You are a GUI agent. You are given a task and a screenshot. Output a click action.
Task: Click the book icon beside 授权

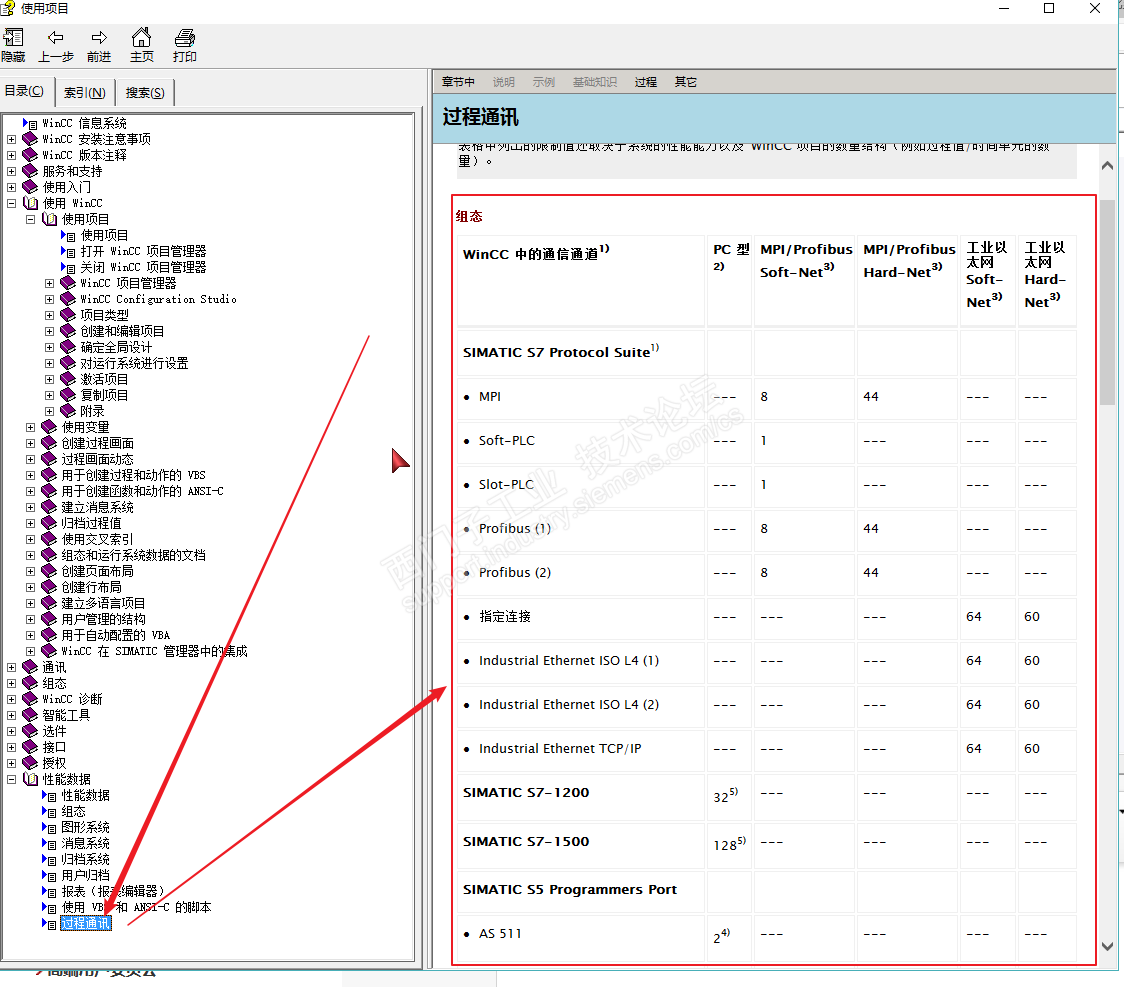point(30,763)
